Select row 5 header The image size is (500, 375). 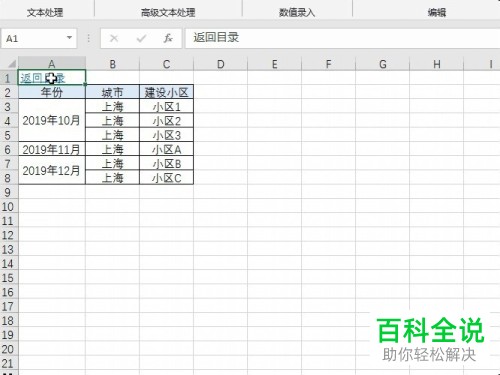[8, 135]
